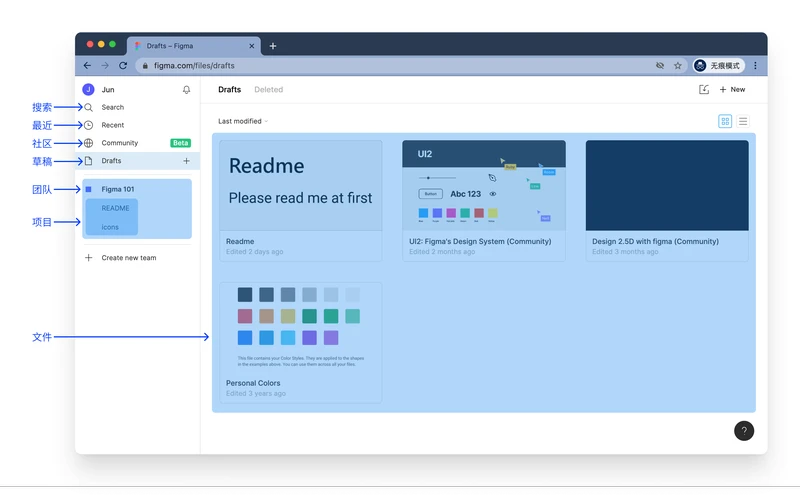The height and width of the screenshot is (500, 800).
Task: Switch to grid view
Action: [725, 121]
